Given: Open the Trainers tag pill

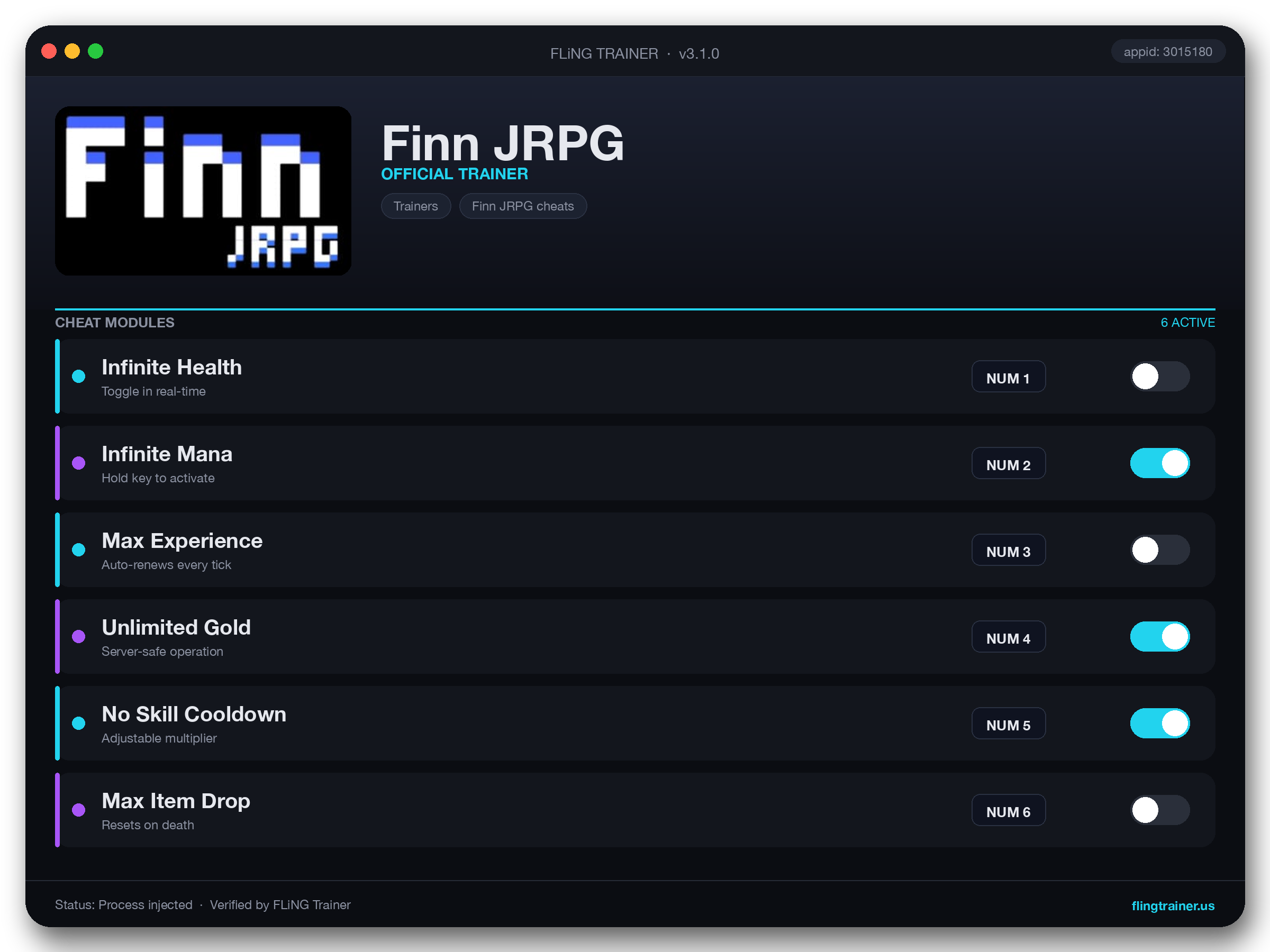Looking at the screenshot, I should pos(416,206).
